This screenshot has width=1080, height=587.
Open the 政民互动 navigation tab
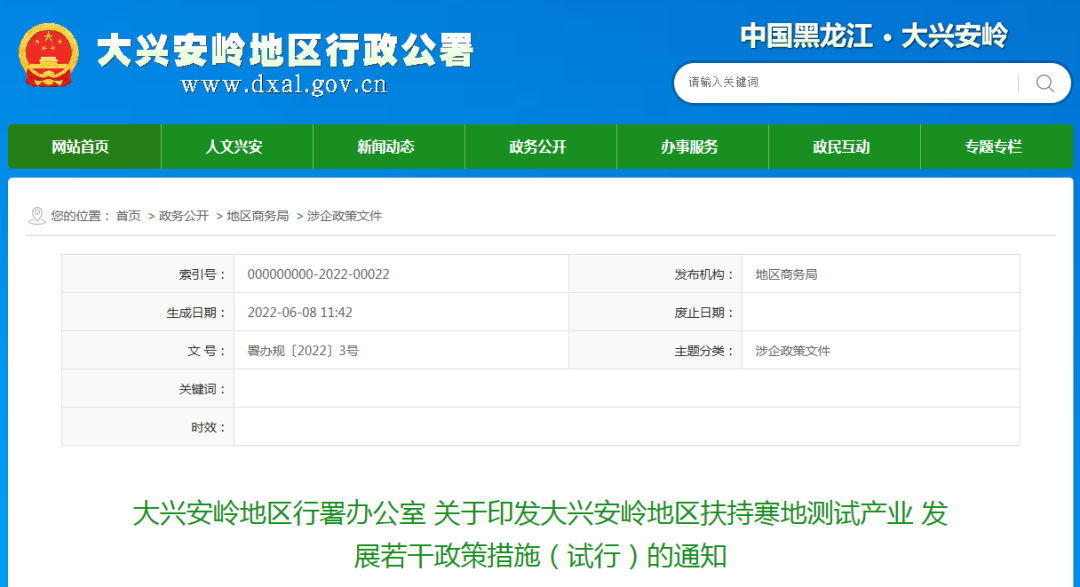point(845,146)
